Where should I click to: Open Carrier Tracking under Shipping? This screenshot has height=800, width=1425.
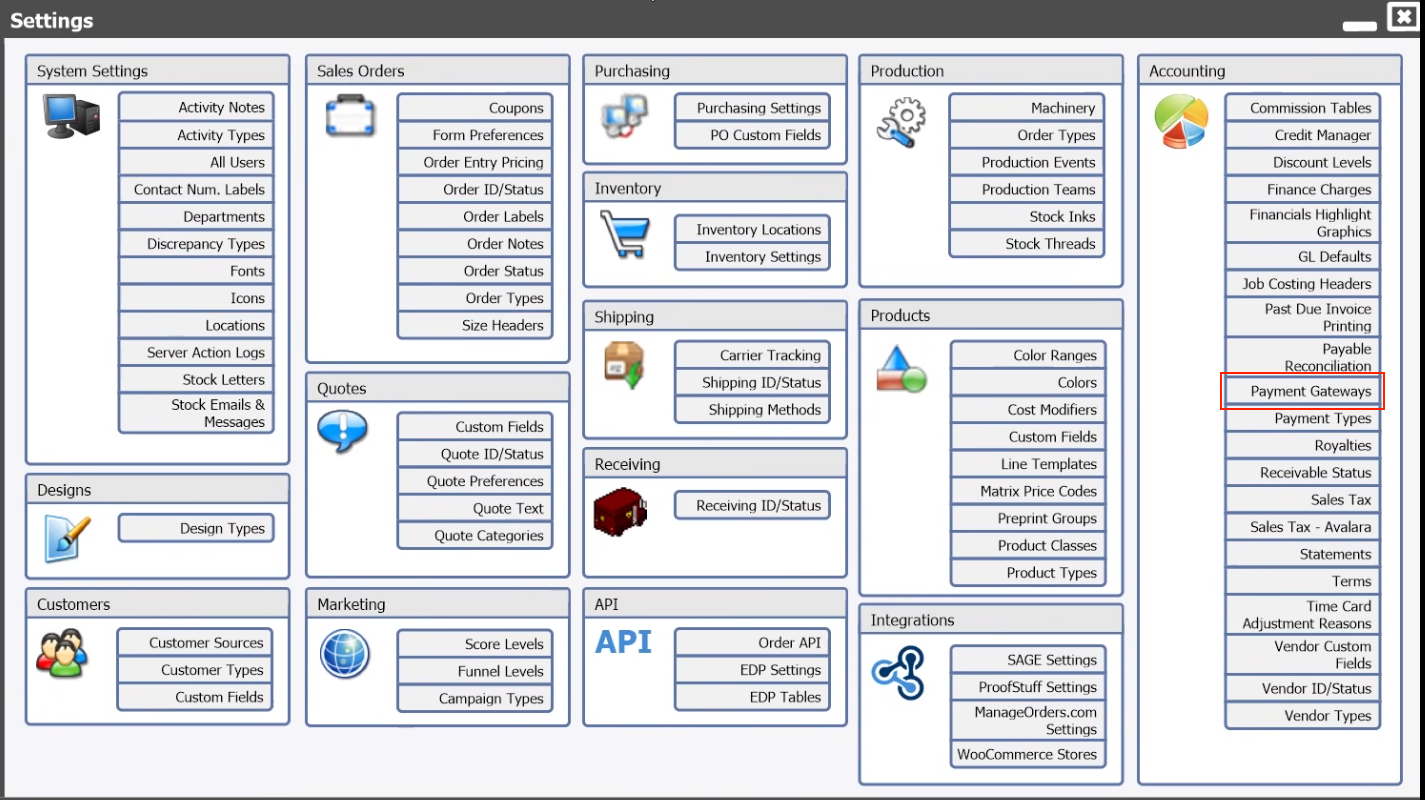coord(752,355)
